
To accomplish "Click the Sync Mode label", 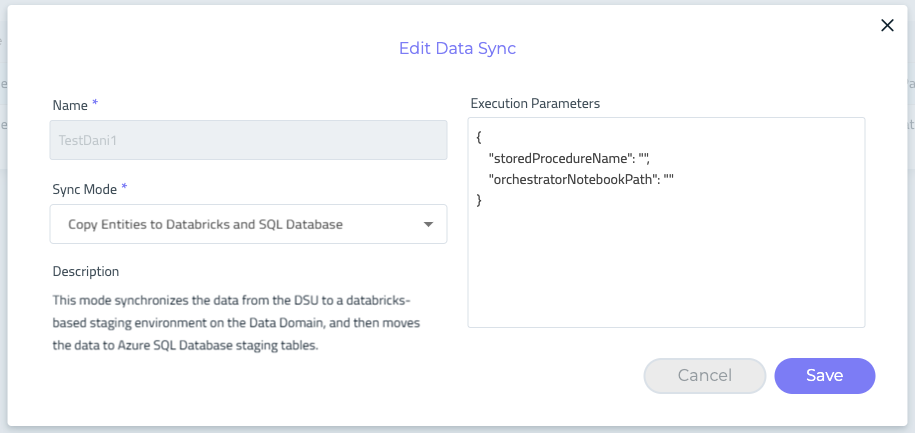I will click(84, 188).
